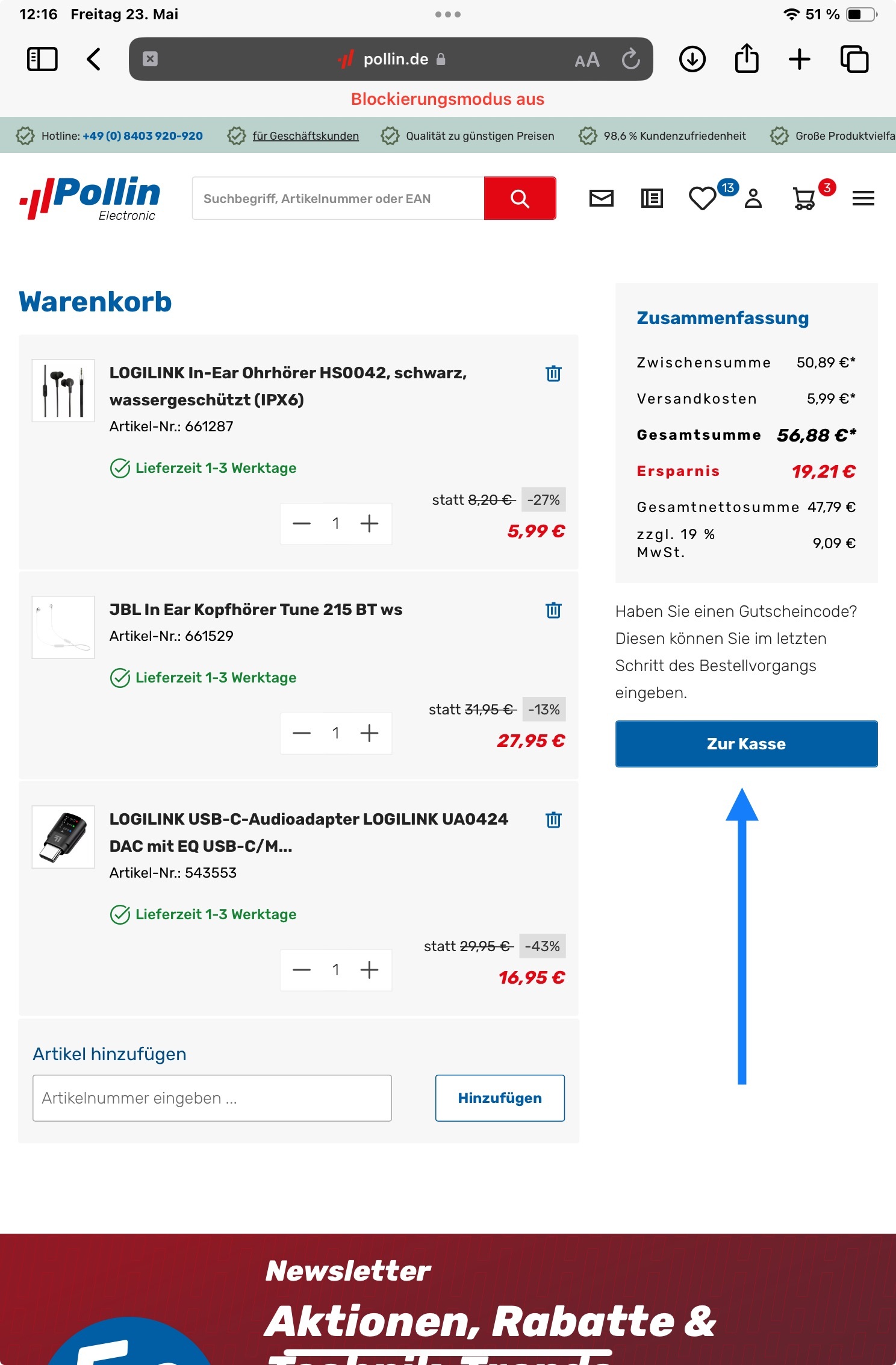Viewport: 896px width, 1365px height.
Task: Click the Hinzufügen button
Action: 500,1098
